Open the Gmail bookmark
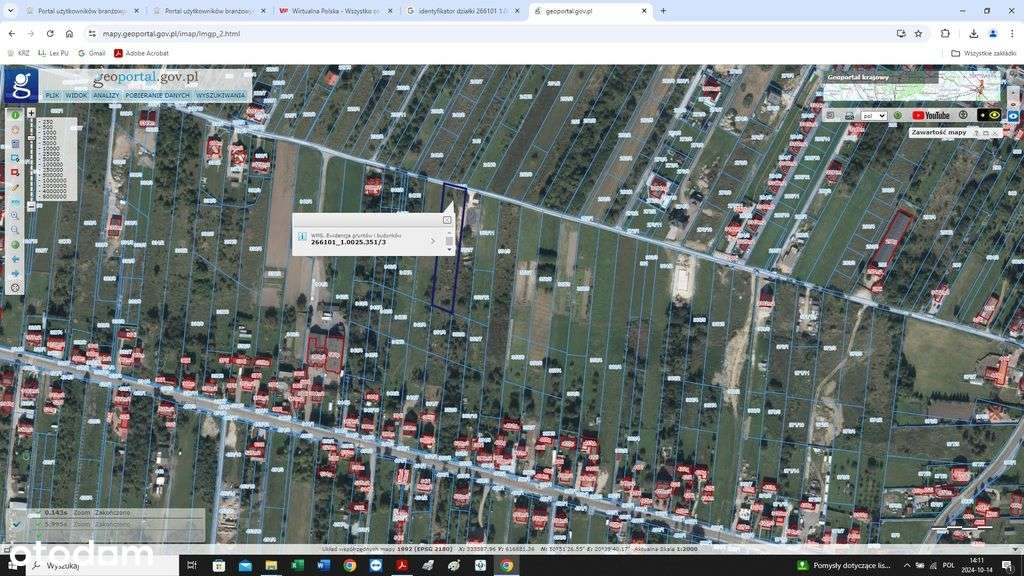 pyautogui.click(x=92, y=53)
